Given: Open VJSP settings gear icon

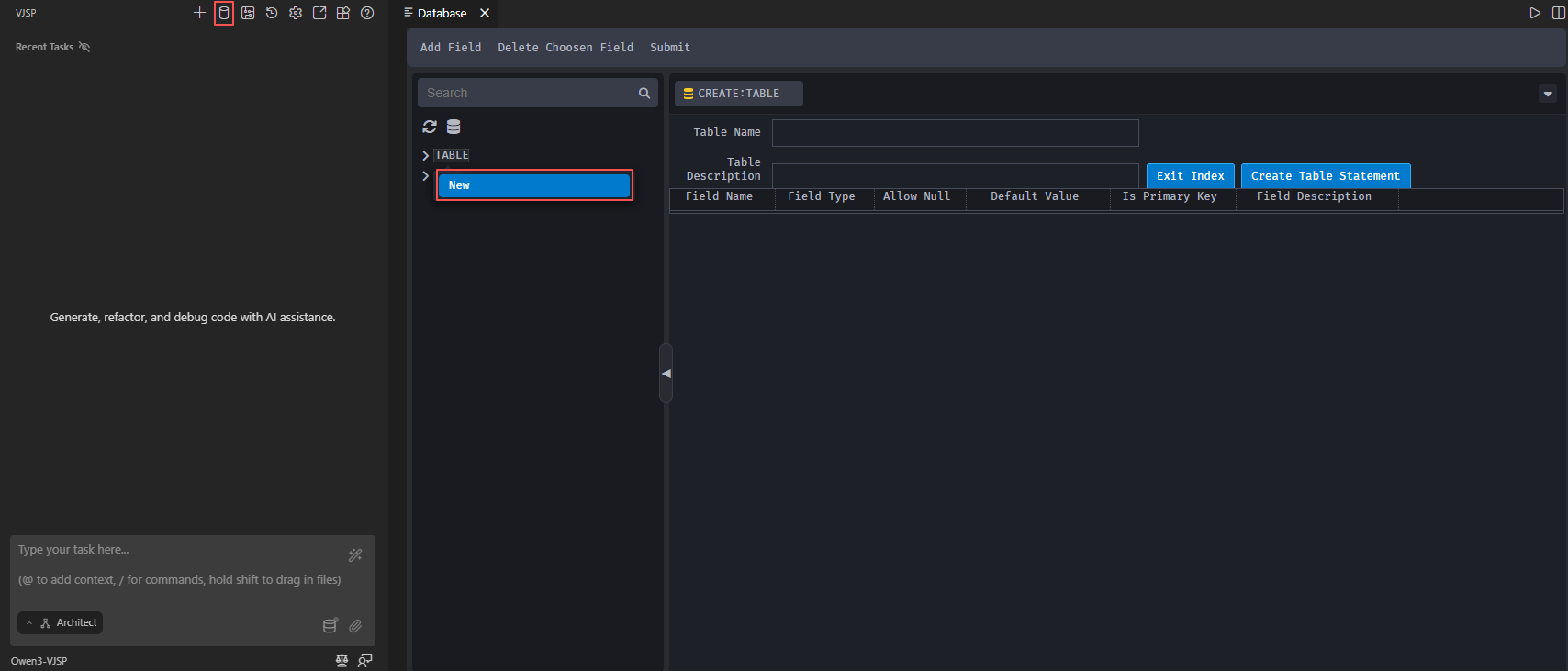Looking at the screenshot, I should point(296,13).
